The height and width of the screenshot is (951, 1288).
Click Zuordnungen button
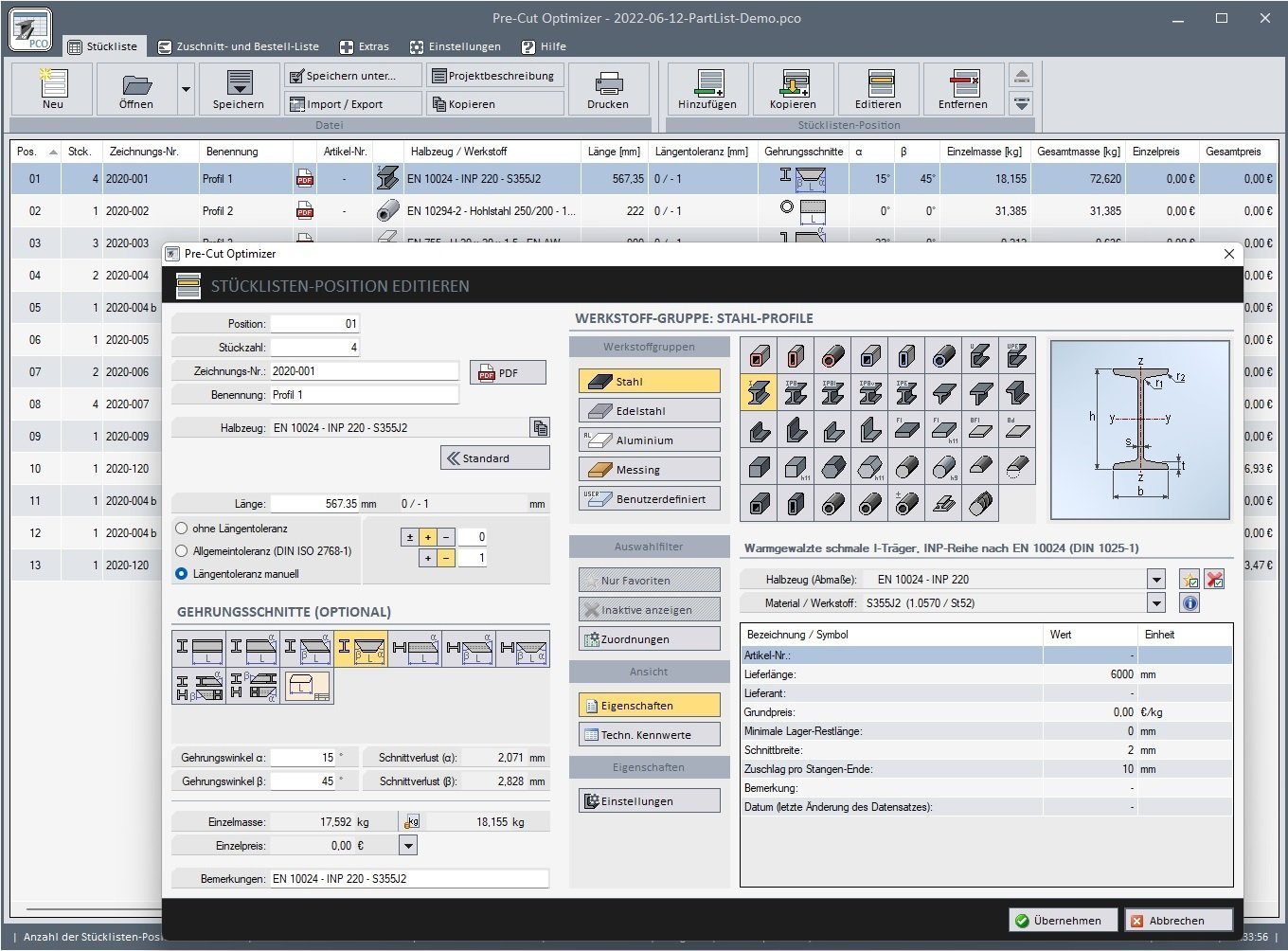coord(650,639)
